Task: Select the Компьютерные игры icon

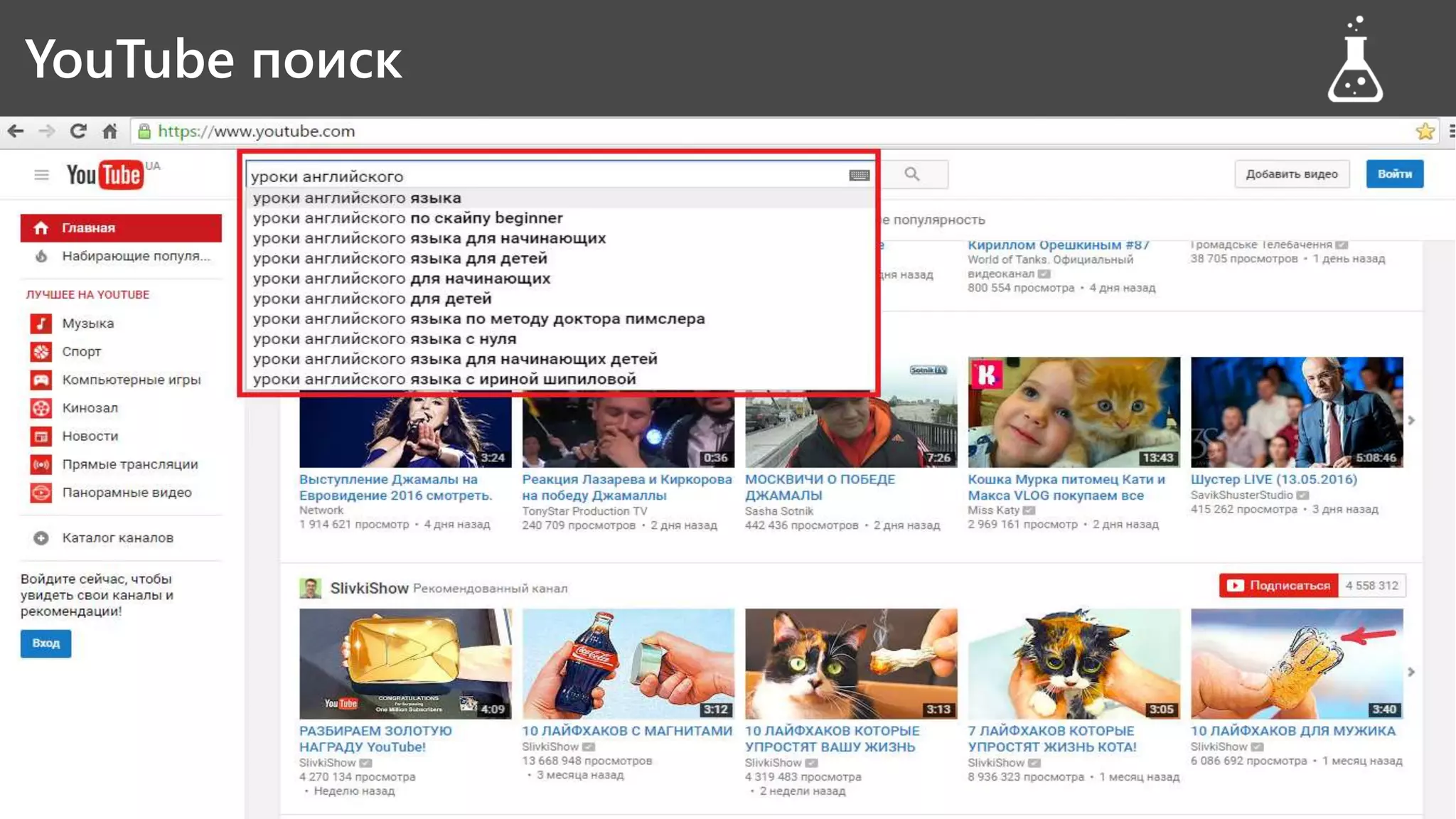Action: (41, 380)
